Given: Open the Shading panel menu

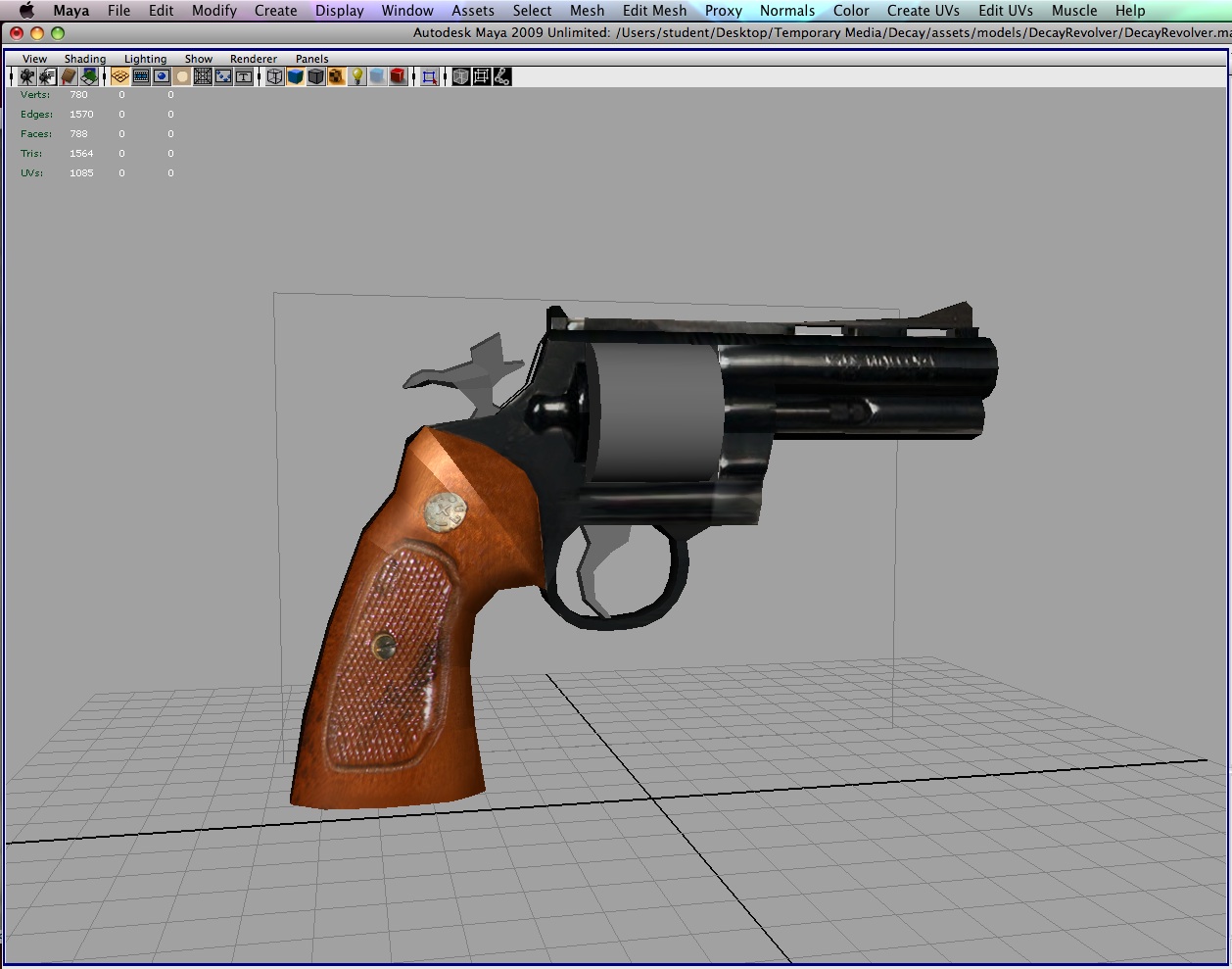Looking at the screenshot, I should [85, 59].
